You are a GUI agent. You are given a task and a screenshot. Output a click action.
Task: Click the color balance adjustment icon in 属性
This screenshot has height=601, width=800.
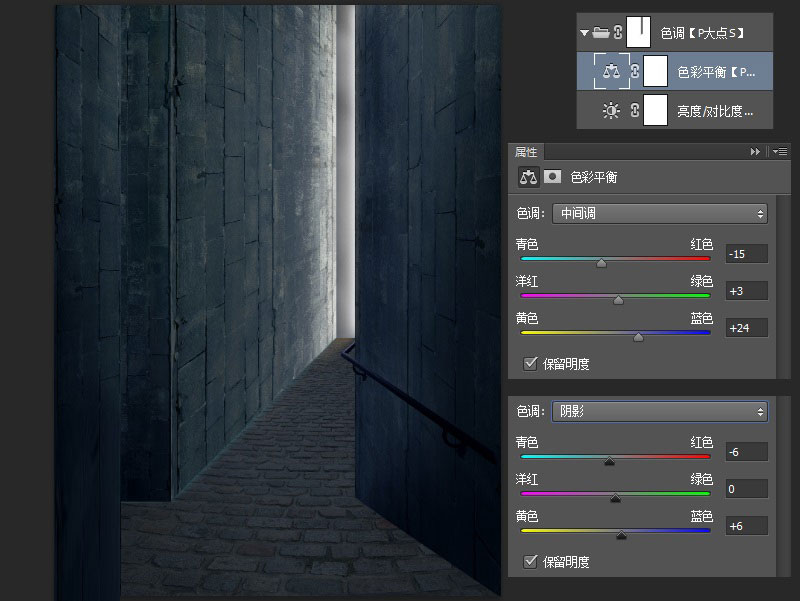[x=528, y=177]
